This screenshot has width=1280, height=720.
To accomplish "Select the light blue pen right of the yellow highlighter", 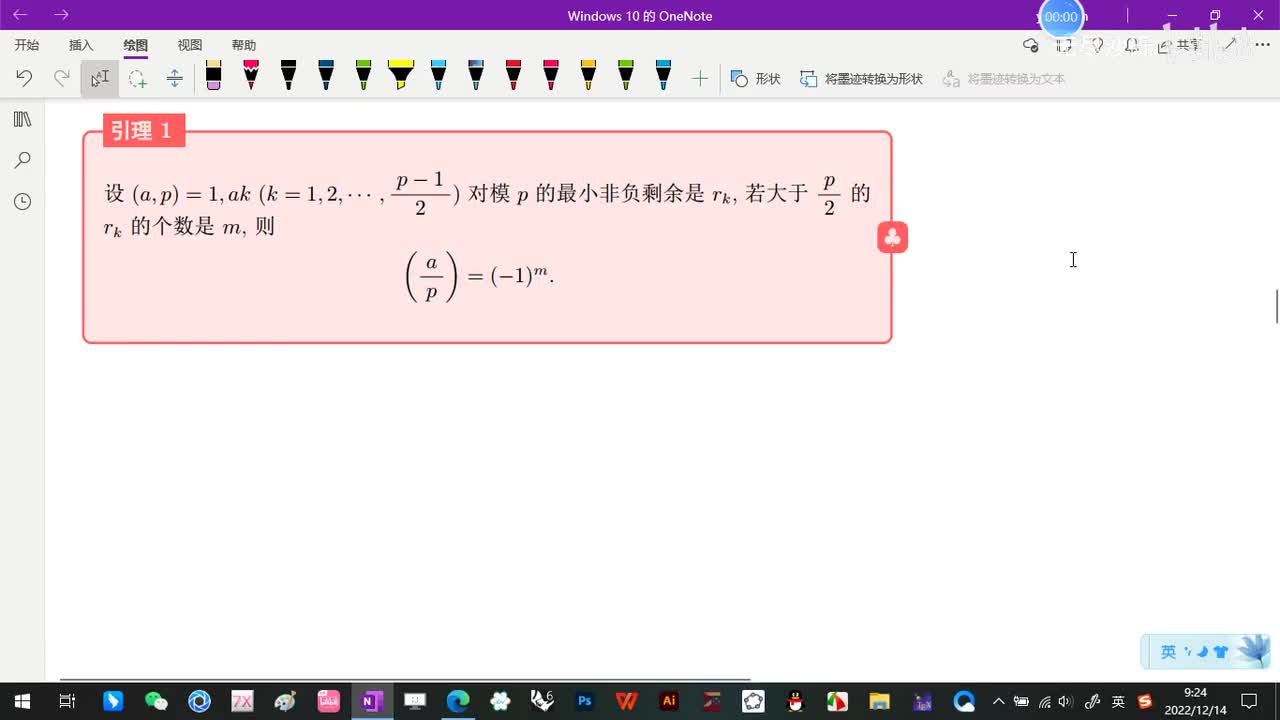I will coord(438,76).
